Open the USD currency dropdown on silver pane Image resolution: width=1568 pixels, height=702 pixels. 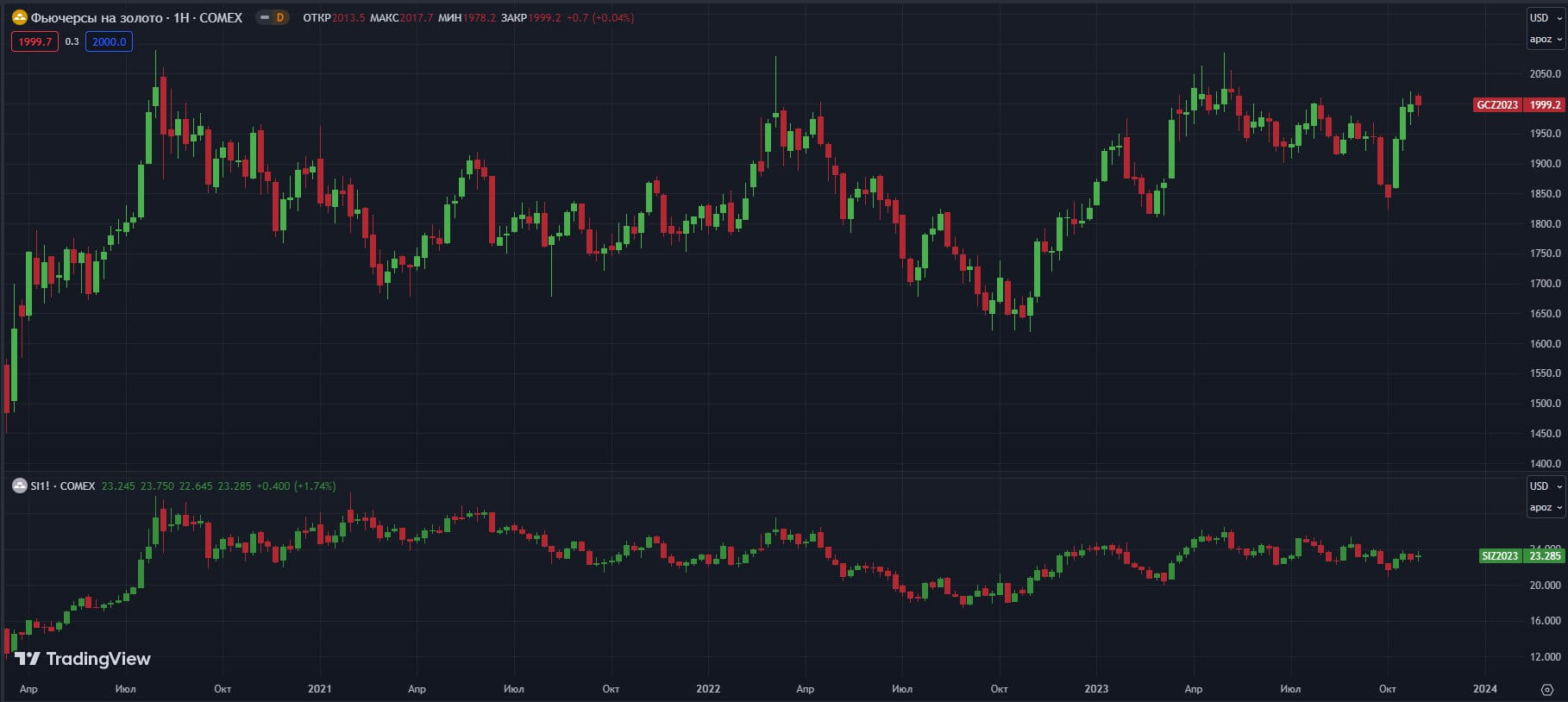tap(1546, 486)
